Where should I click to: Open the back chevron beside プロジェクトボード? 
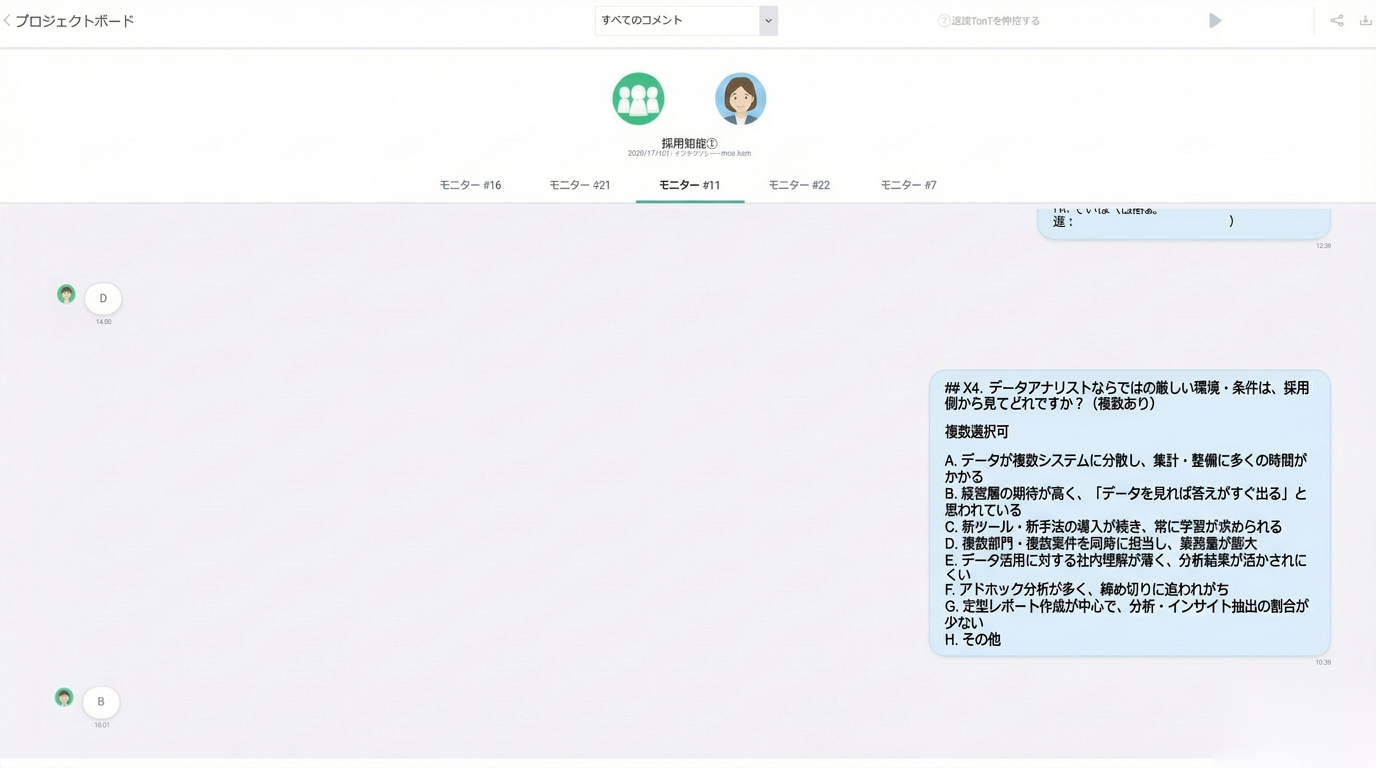coord(7,19)
